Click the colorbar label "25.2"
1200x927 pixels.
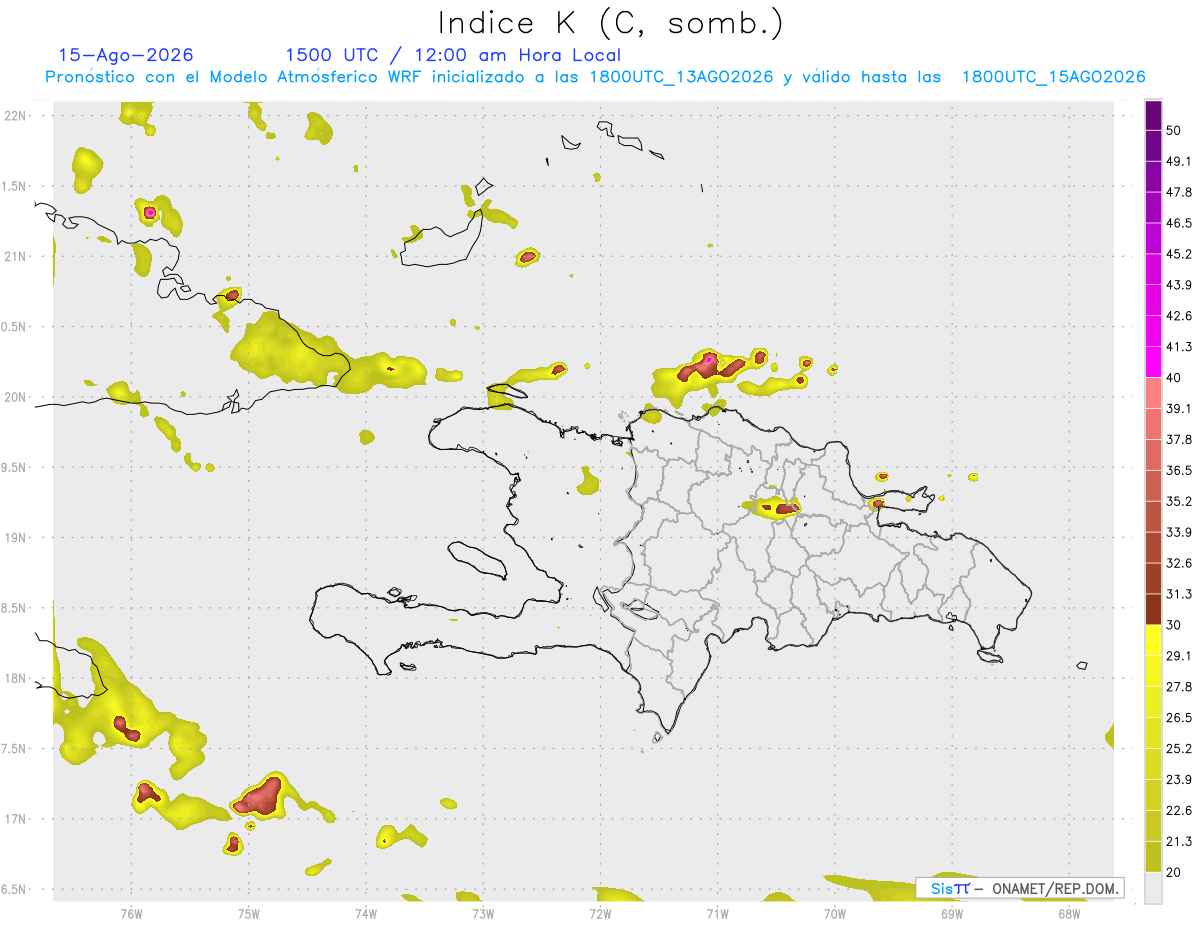(x=1179, y=748)
